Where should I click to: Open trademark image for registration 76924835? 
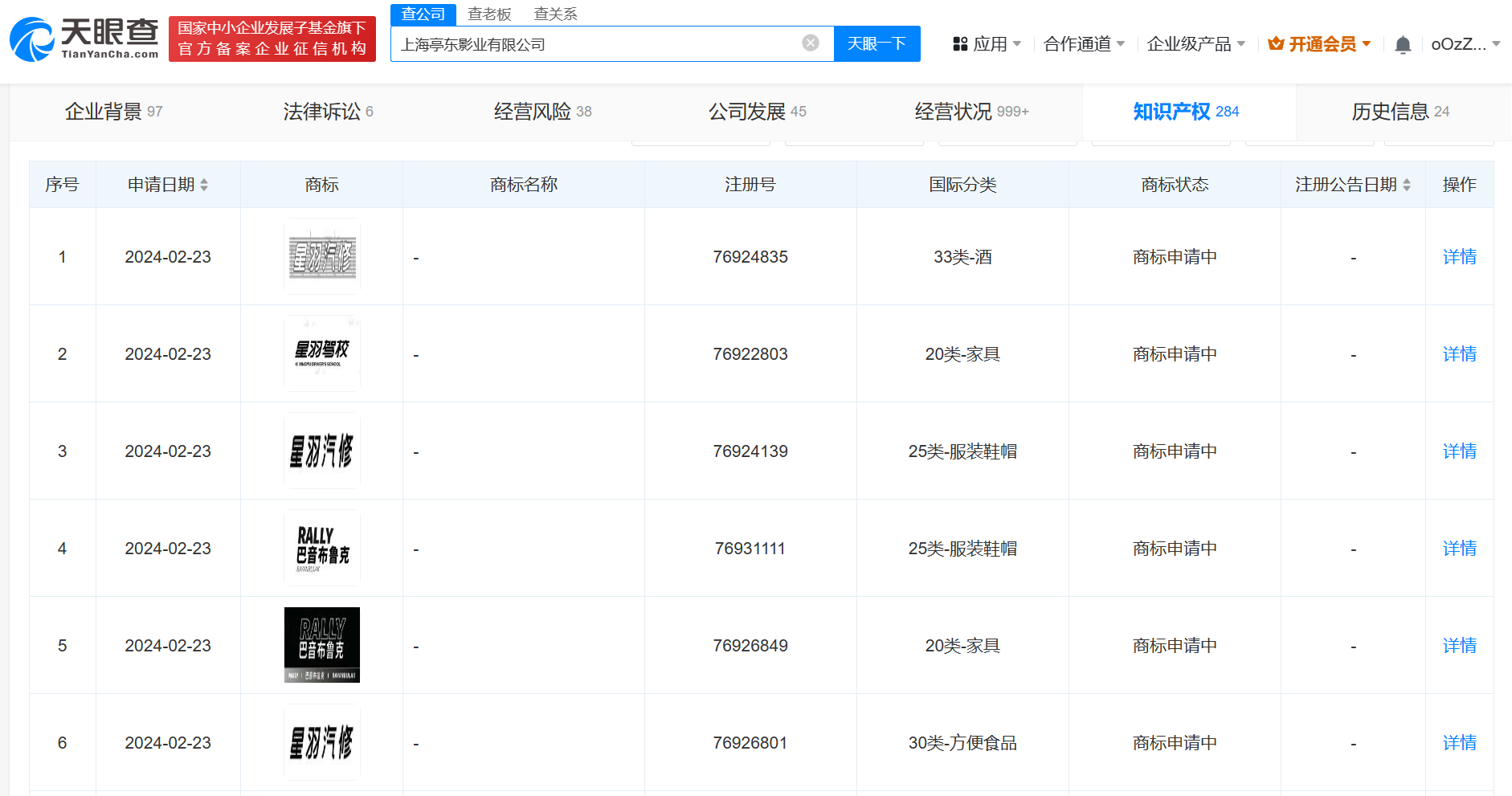(322, 256)
